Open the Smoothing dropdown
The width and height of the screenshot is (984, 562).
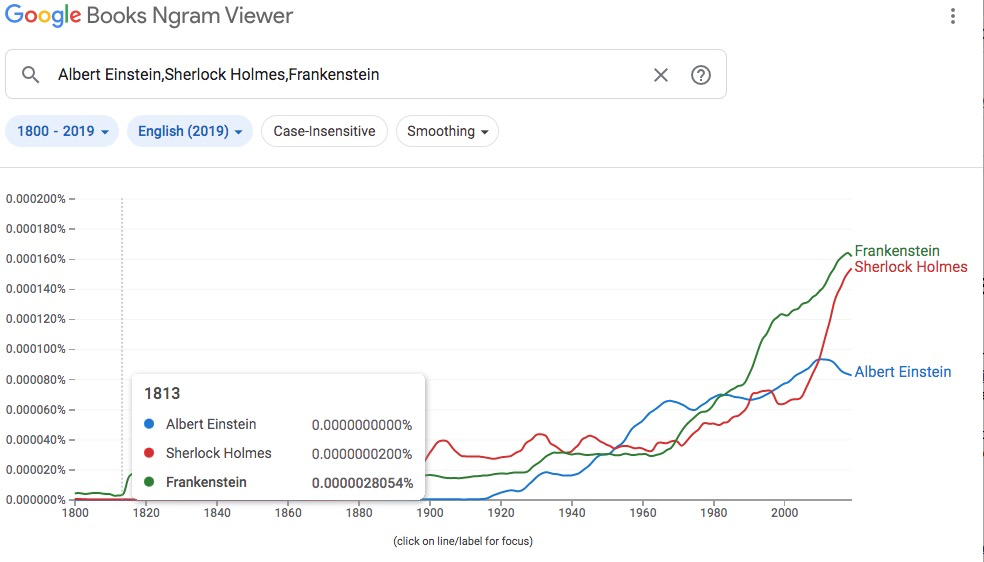pos(447,131)
